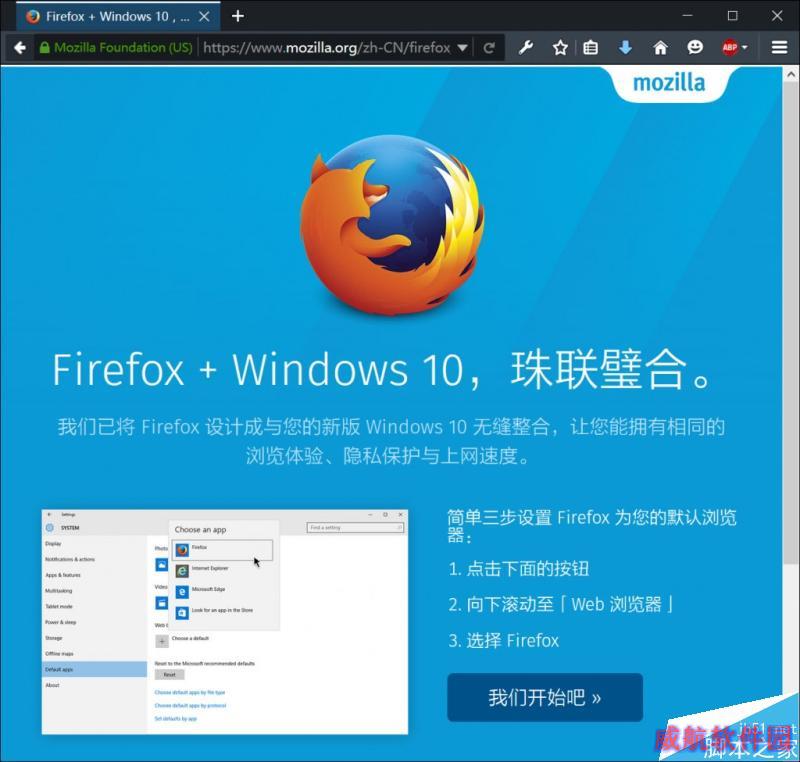Click the Firefox logo image
The width and height of the screenshot is (800, 762).
click(x=392, y=224)
